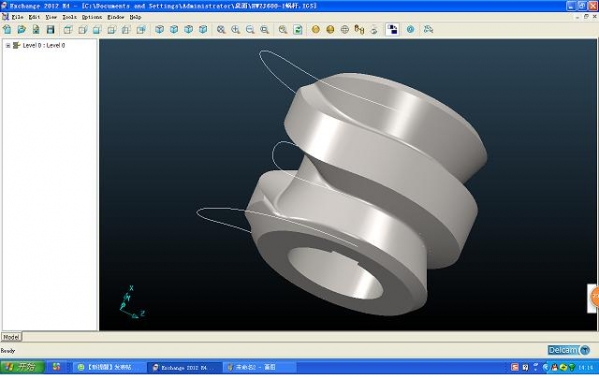Image resolution: width=599 pixels, height=379 pixels.
Task: Click the Open file folder icon
Action: click(x=21, y=29)
